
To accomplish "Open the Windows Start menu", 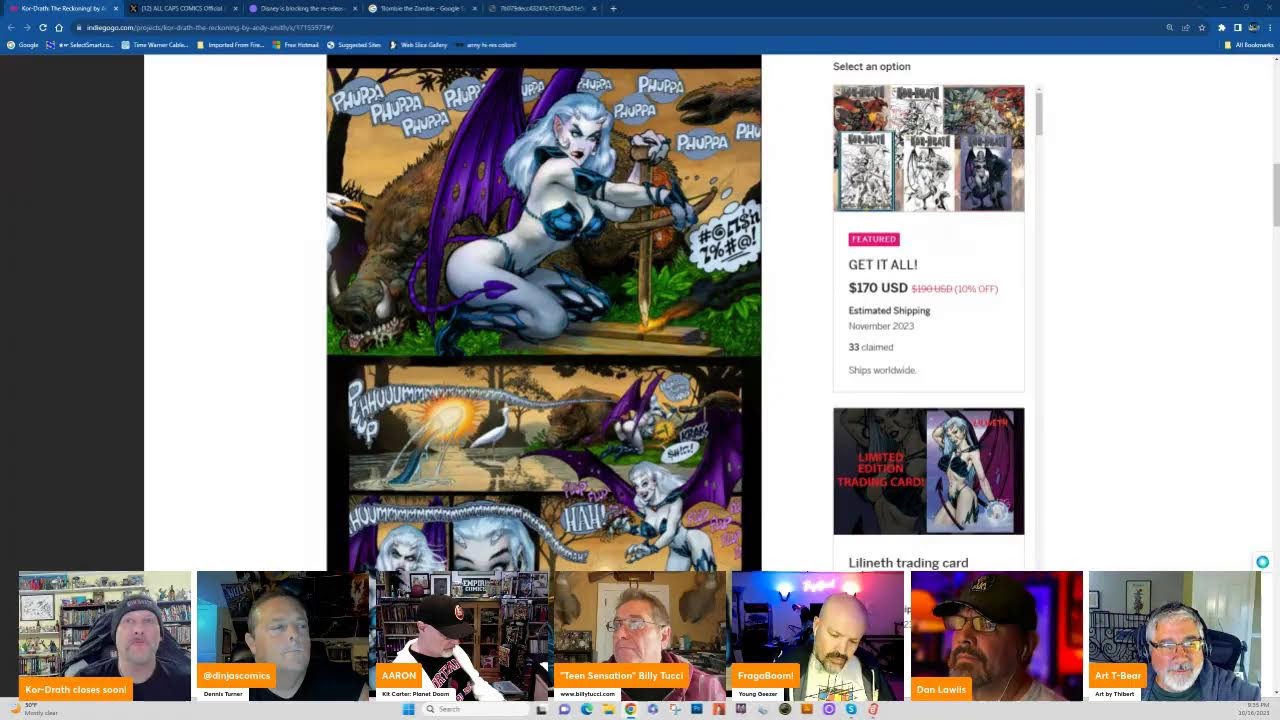I will click(x=408, y=709).
